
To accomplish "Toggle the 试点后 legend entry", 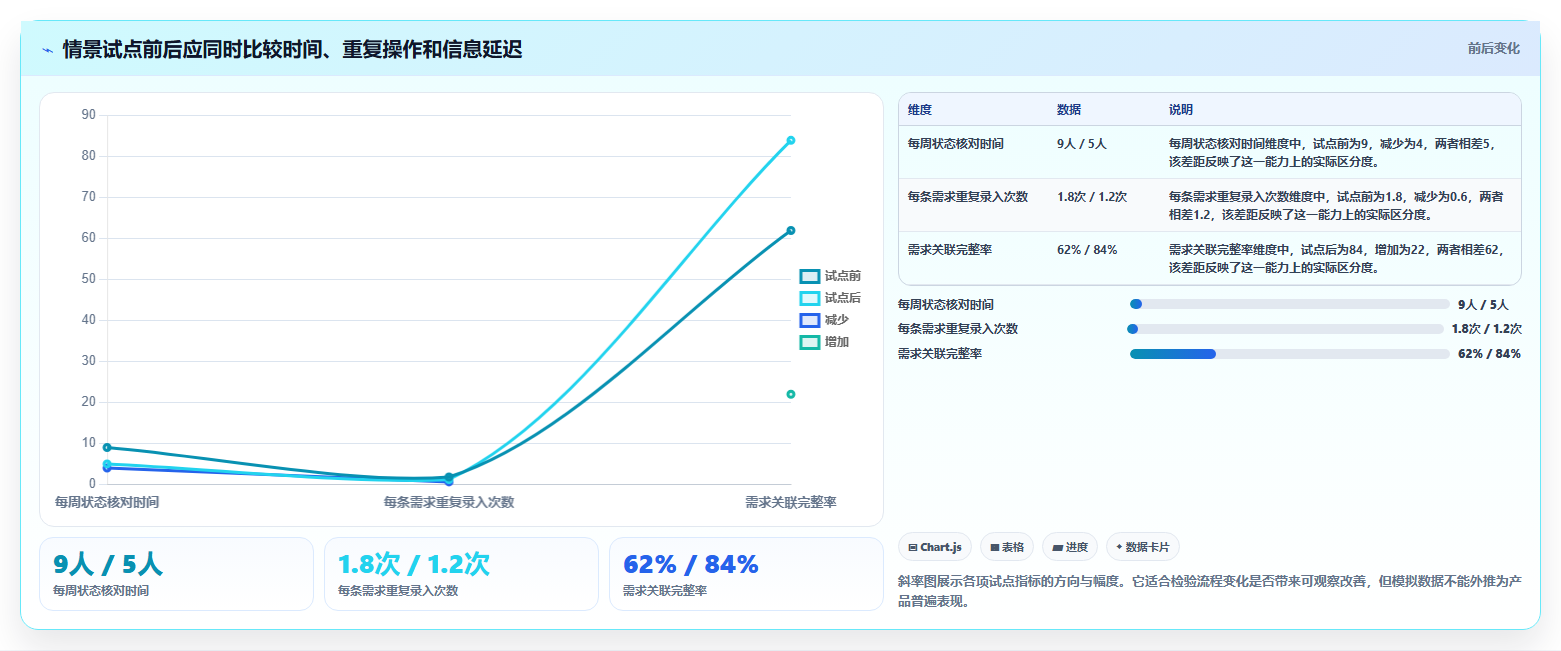I will pos(830,298).
